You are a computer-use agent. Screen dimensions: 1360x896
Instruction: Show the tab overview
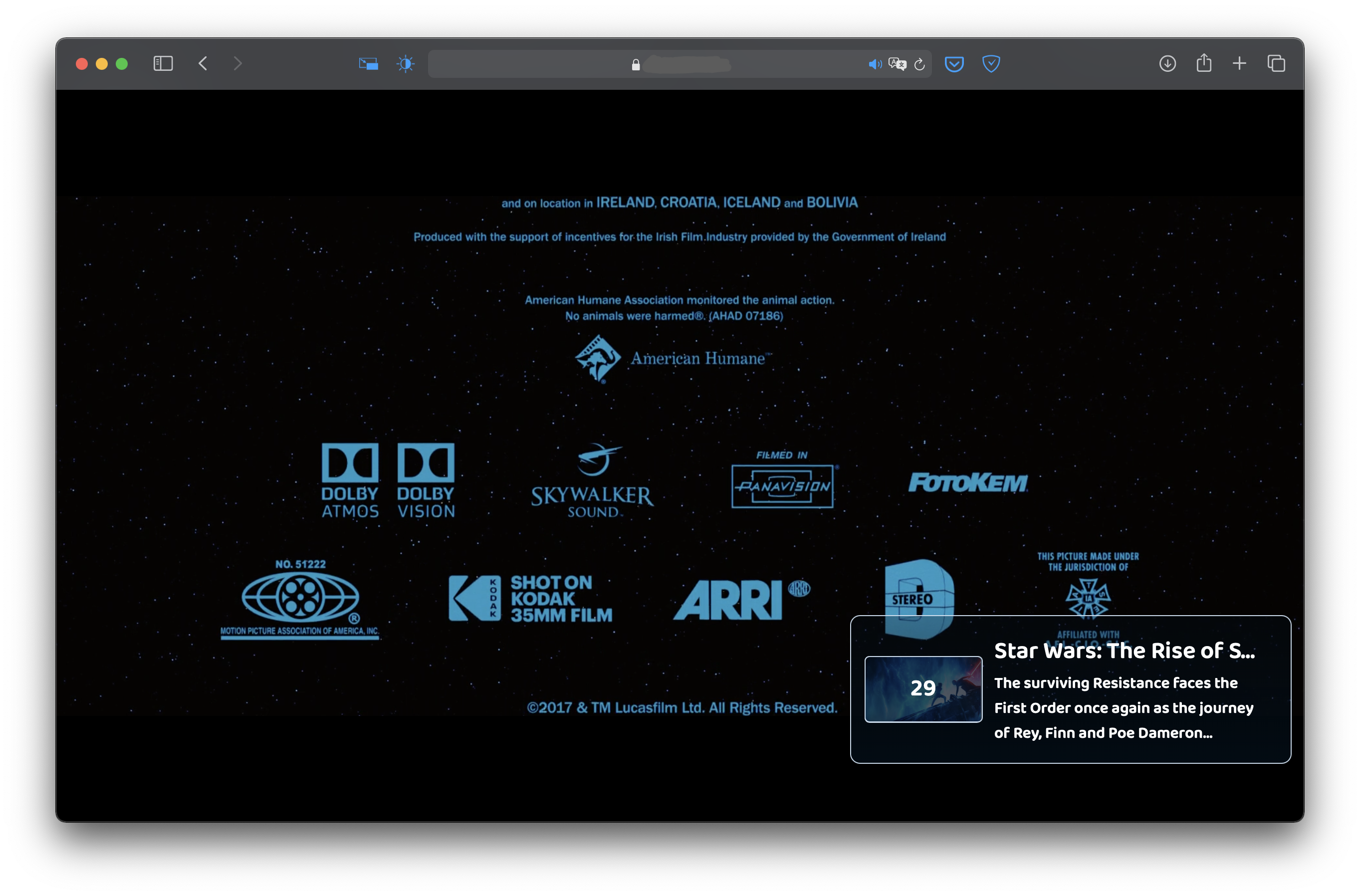coord(1276,63)
